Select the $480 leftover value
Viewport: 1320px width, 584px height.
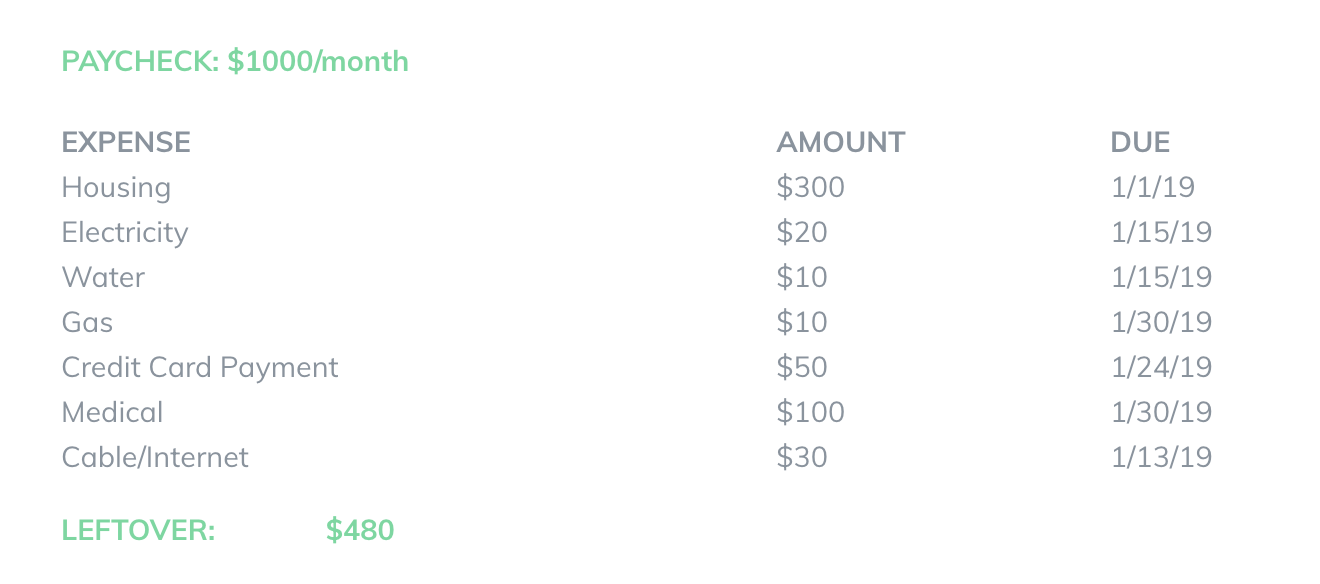(x=360, y=530)
